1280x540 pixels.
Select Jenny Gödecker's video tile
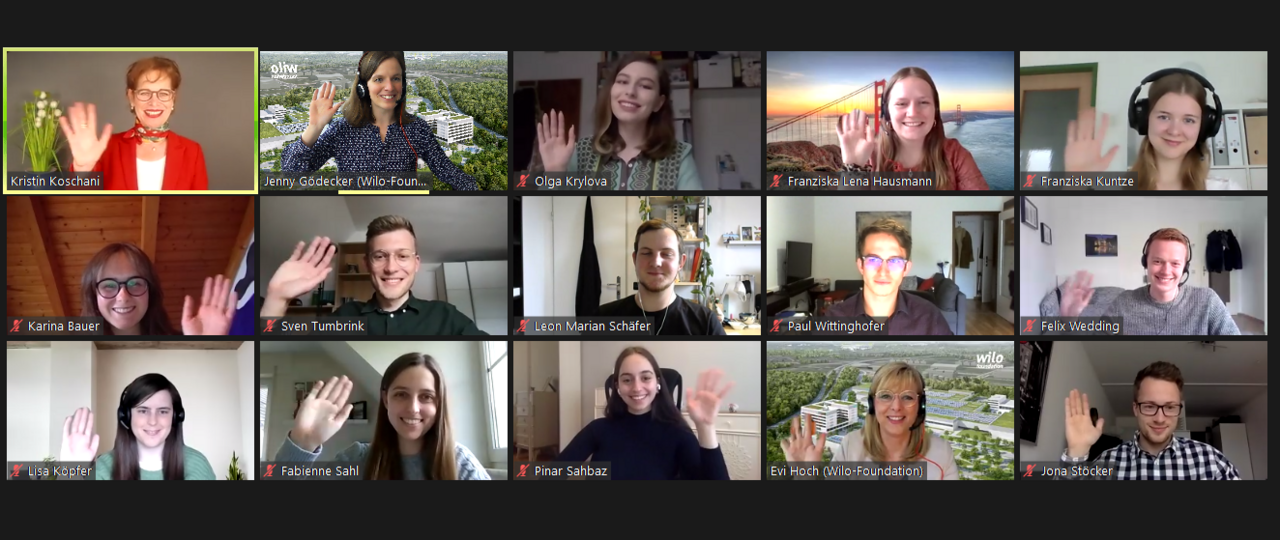[x=384, y=120]
